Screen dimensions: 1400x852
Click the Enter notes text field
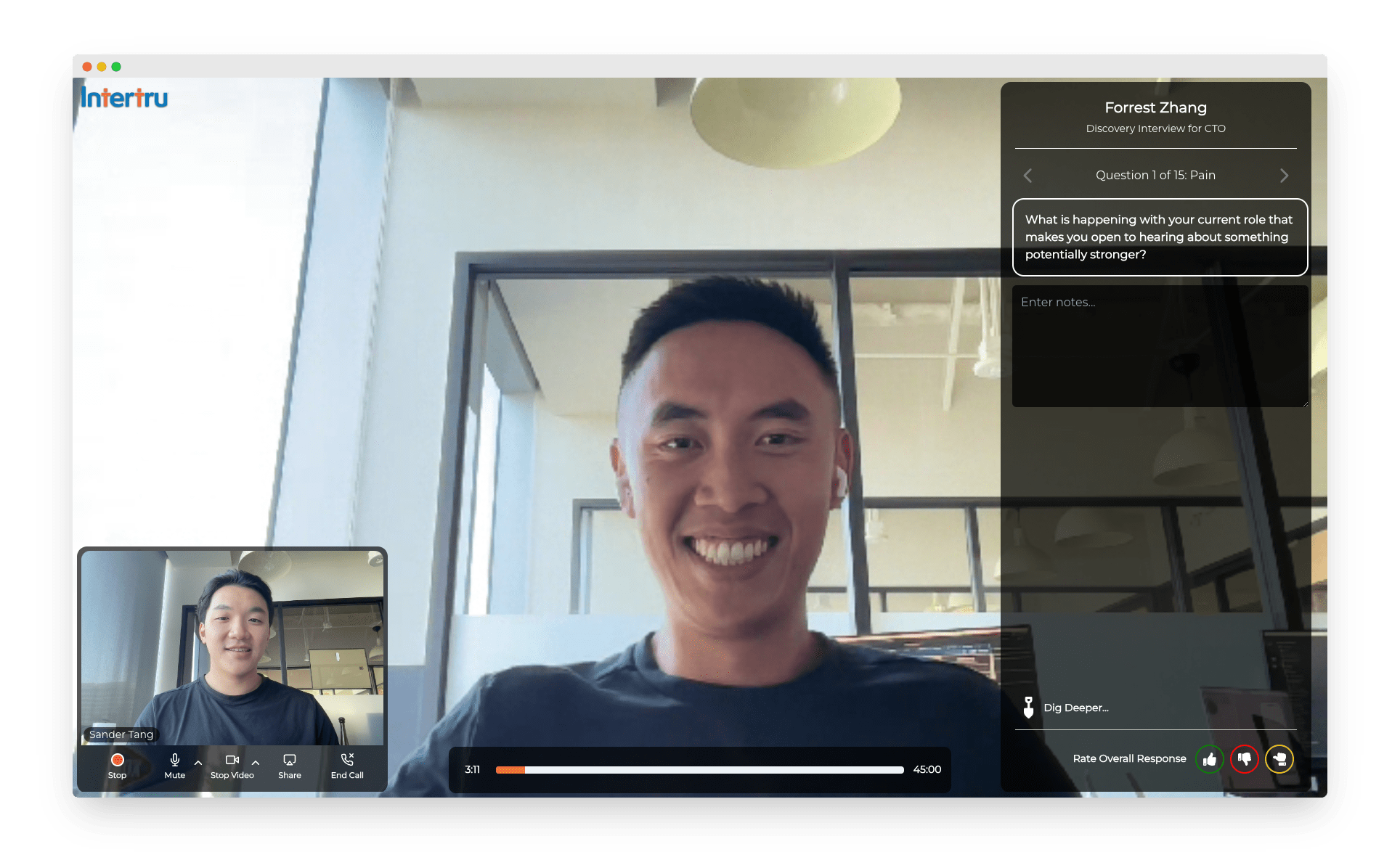(x=1159, y=345)
